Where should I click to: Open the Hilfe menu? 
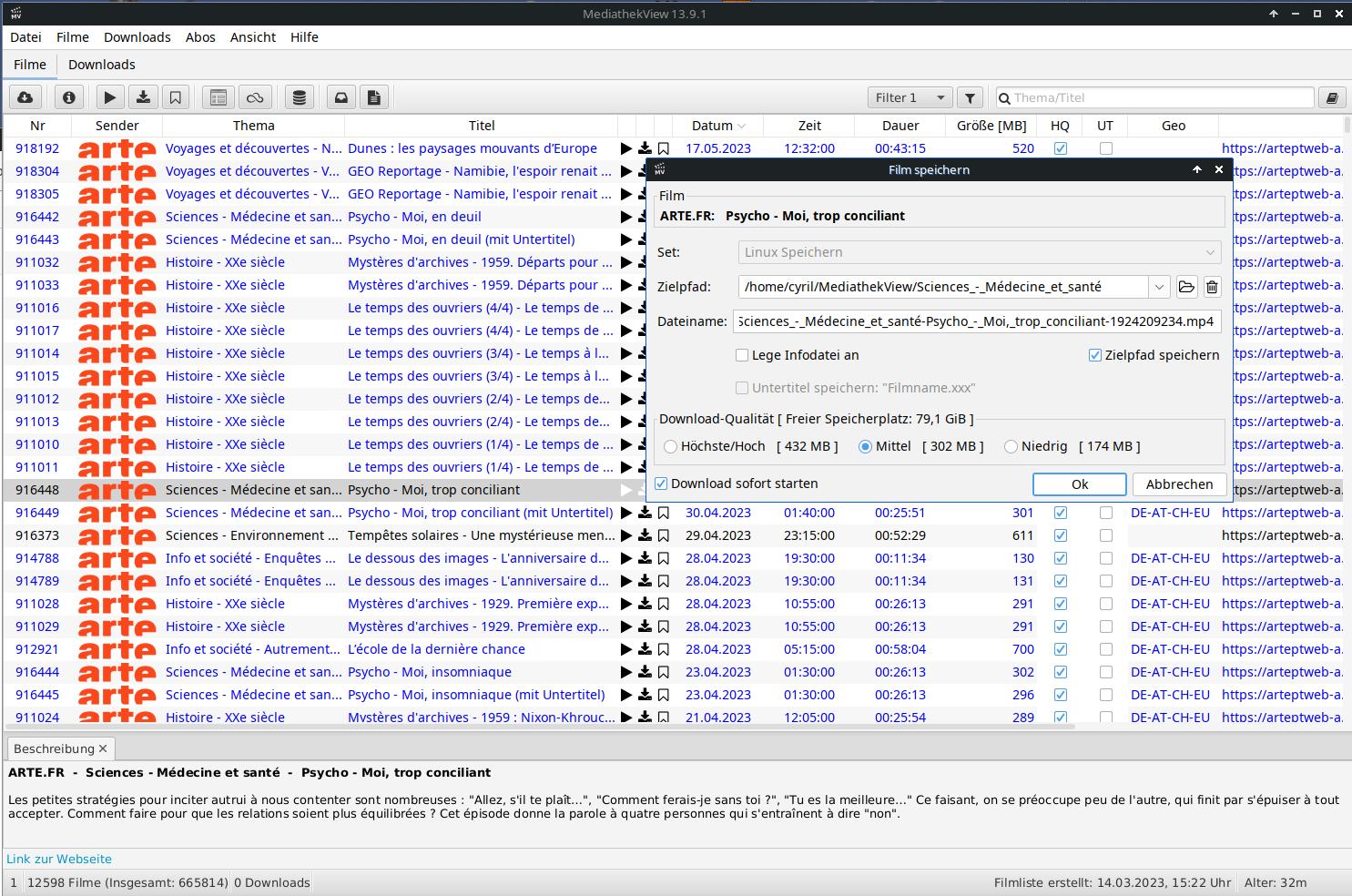(304, 37)
